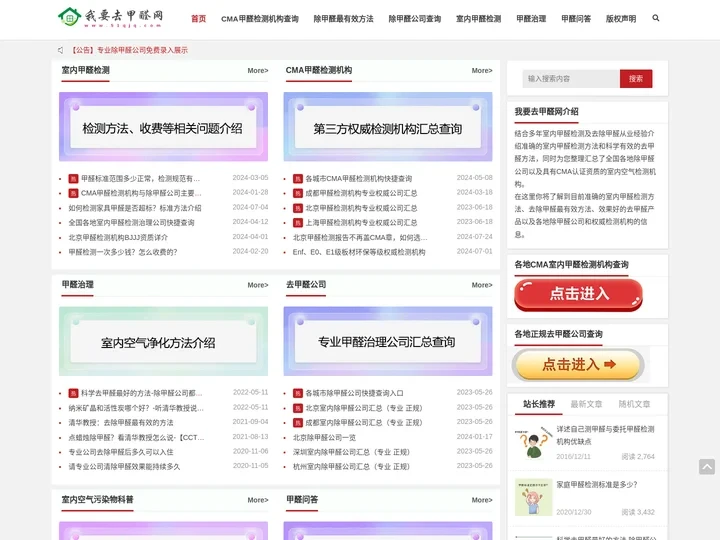The image size is (720, 540).
Task: Open article 深圳室内除甲醛公司汇总
Action: coord(351,452)
